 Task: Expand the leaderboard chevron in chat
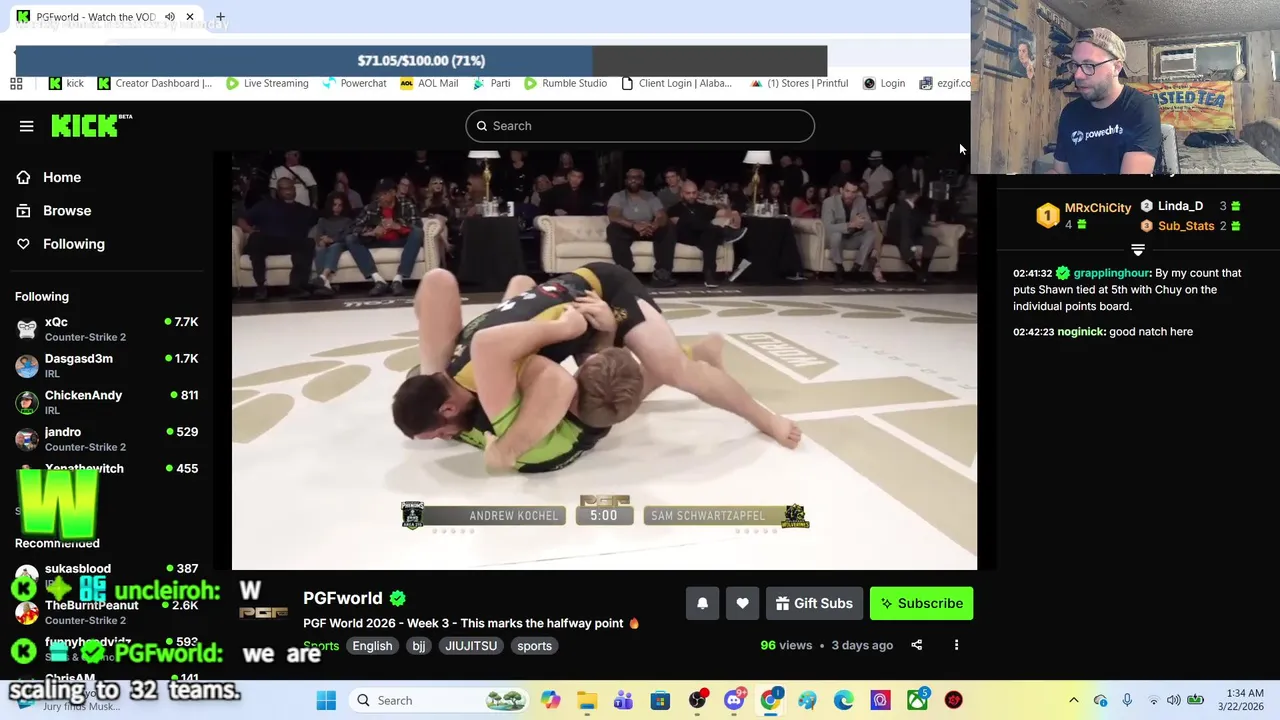(1138, 249)
